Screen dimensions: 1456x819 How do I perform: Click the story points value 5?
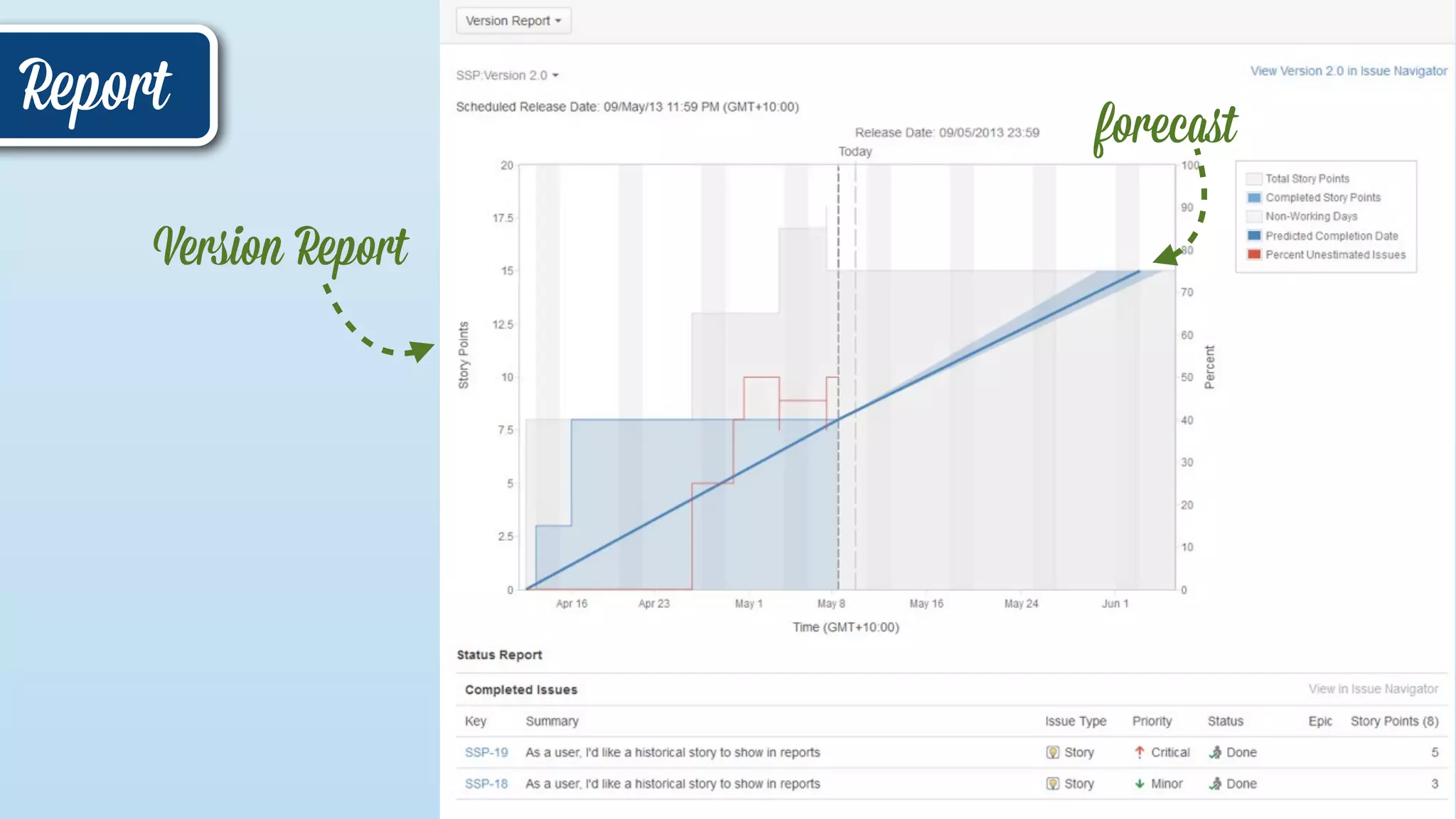(x=1435, y=752)
